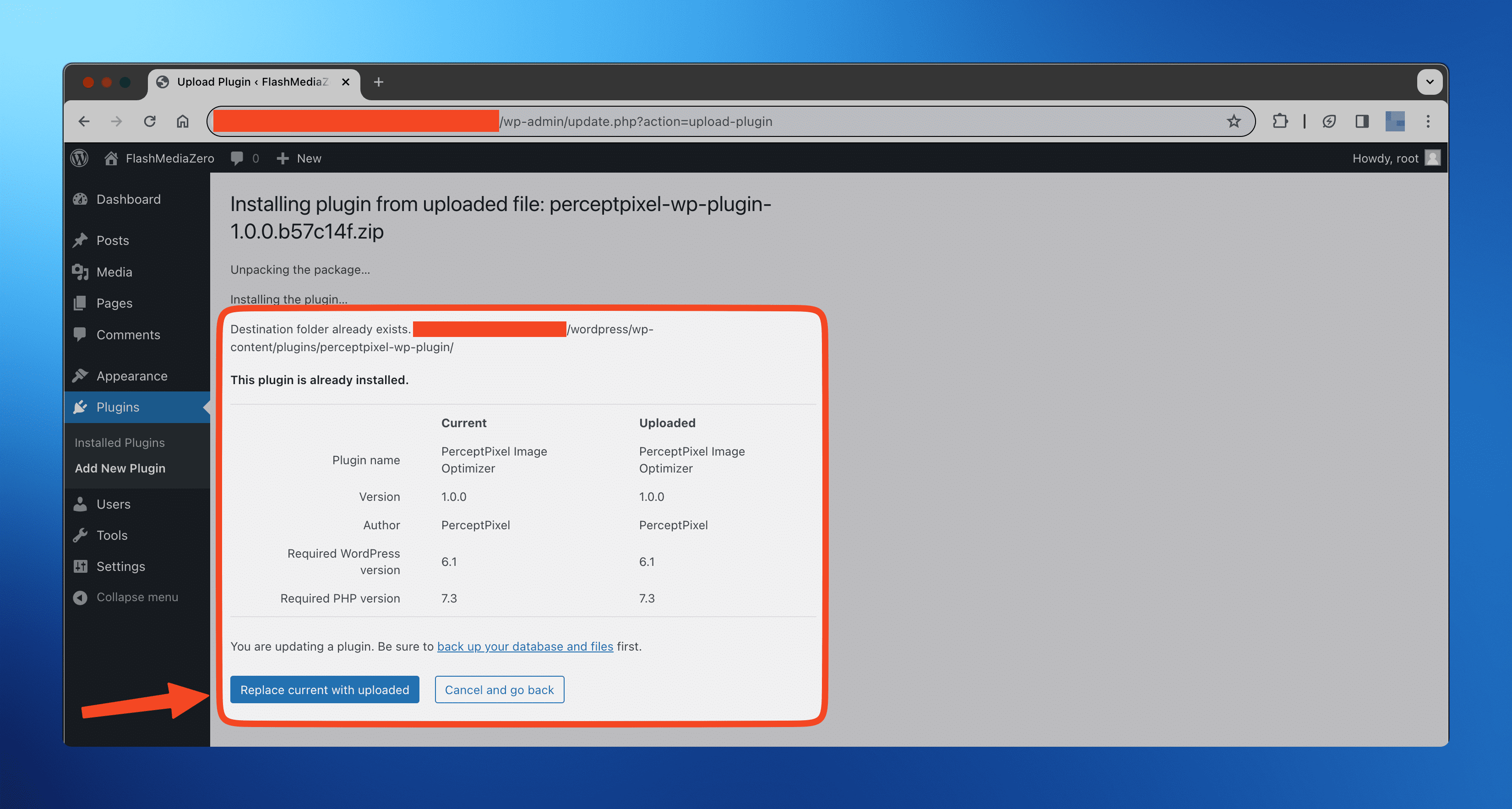Click the WordPress logo in admin bar
1512x809 pixels.
click(x=80, y=158)
